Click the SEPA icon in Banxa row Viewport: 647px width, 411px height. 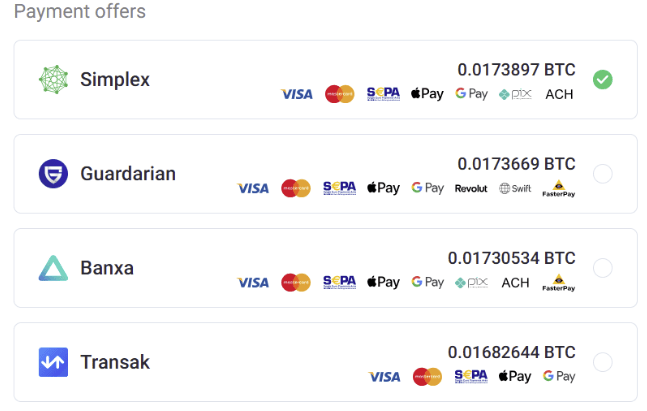[x=340, y=282]
